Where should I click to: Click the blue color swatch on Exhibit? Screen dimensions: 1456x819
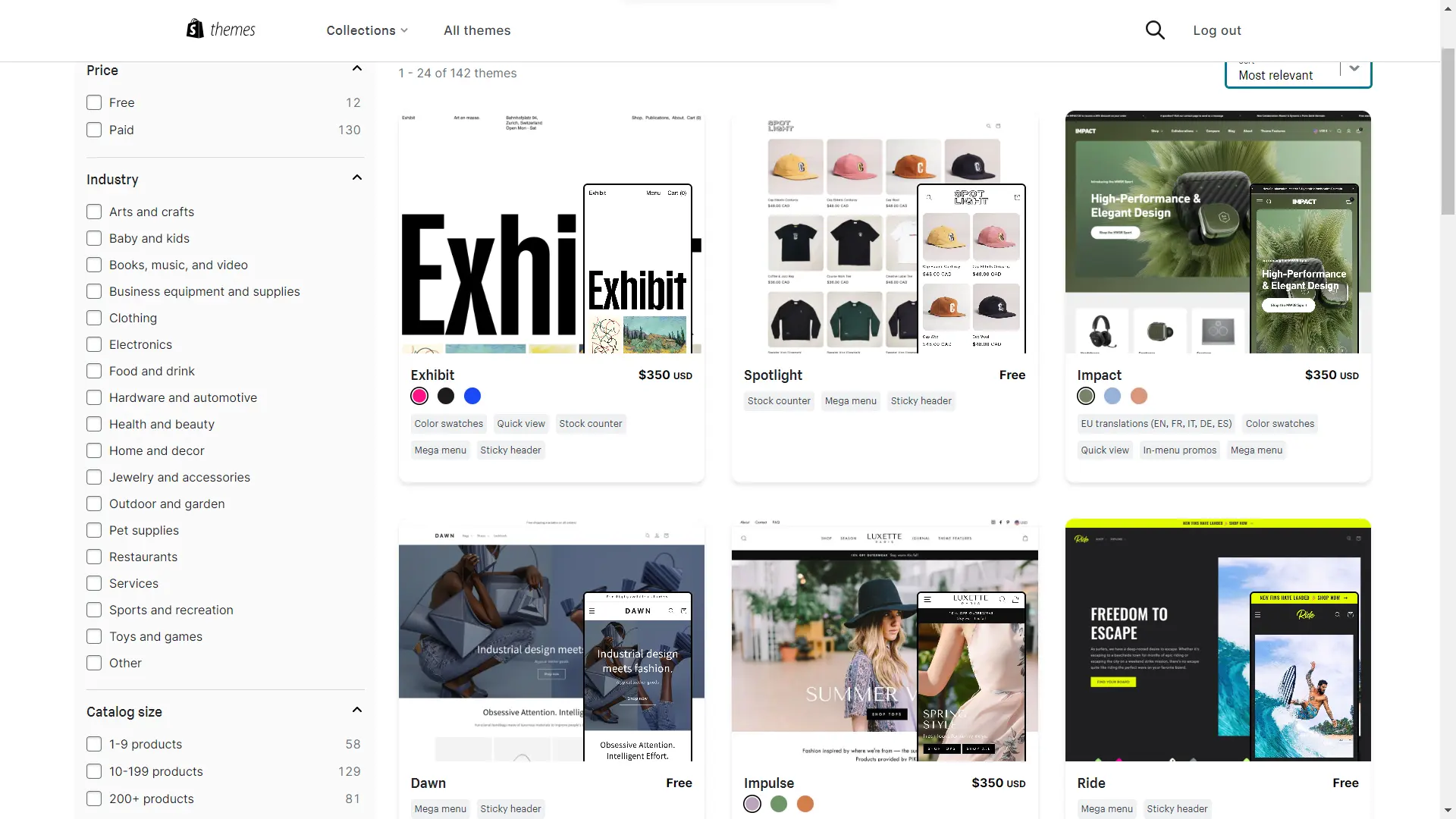[x=472, y=395]
